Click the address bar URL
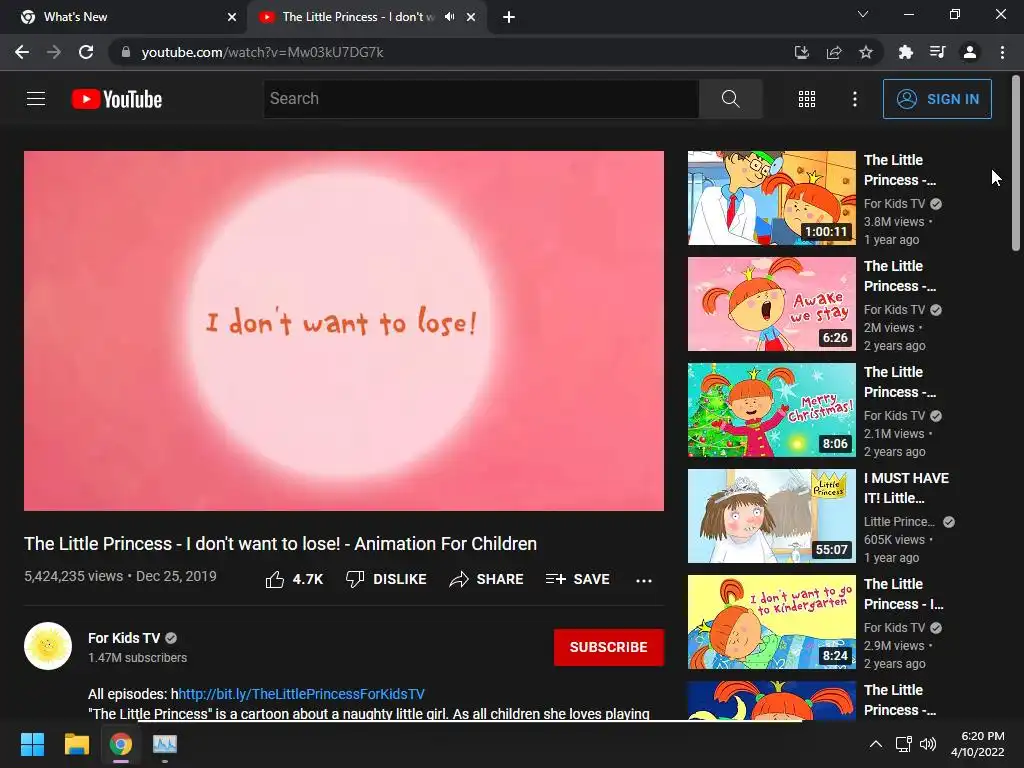 (x=263, y=52)
